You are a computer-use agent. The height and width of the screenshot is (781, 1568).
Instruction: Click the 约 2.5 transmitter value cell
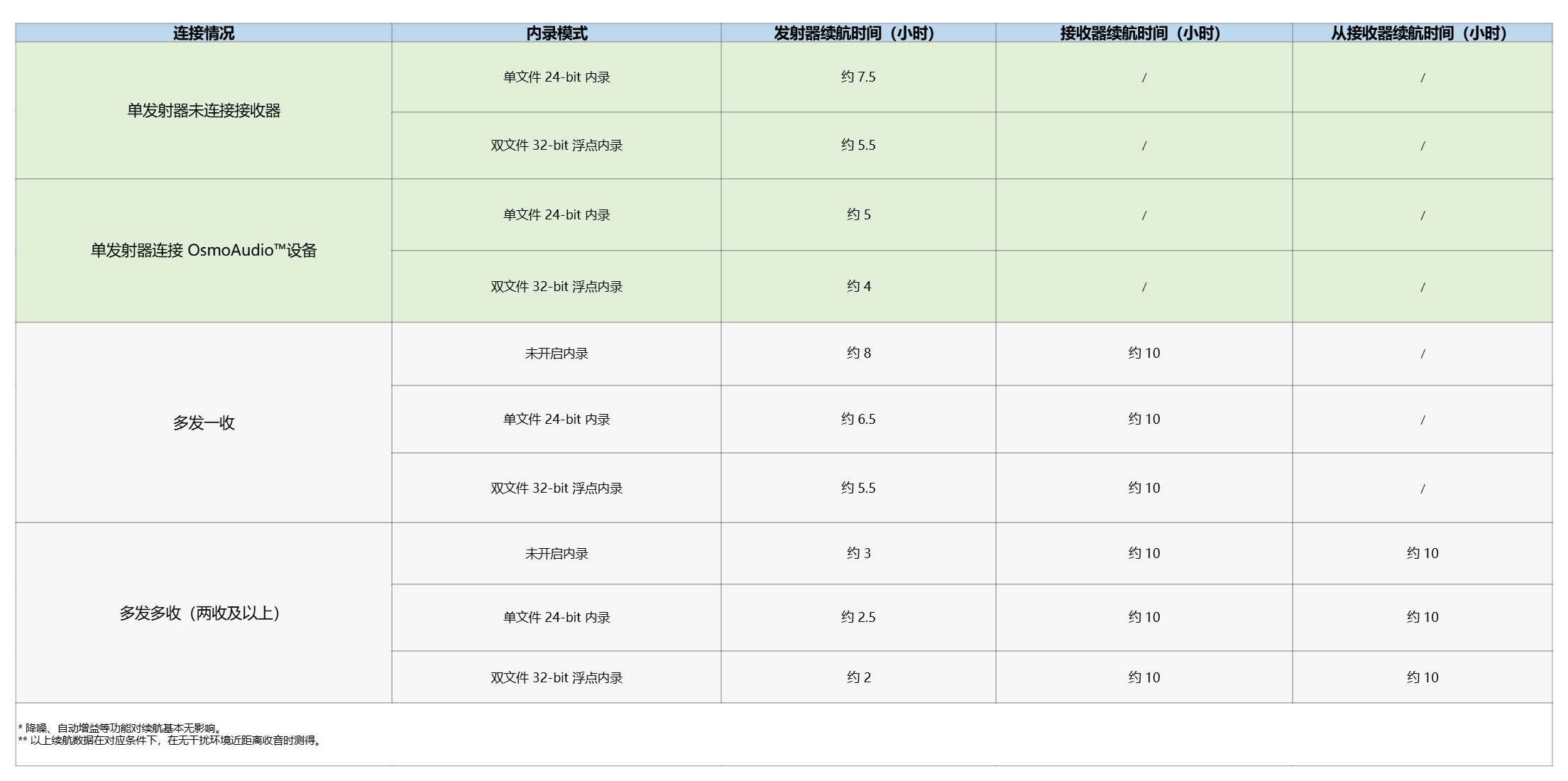point(858,617)
